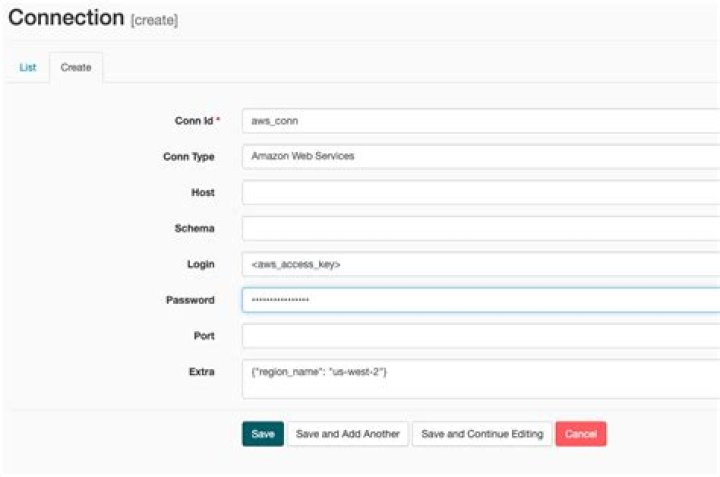The height and width of the screenshot is (477, 720).
Task: Click Save and Add Another
Action: tap(347, 434)
